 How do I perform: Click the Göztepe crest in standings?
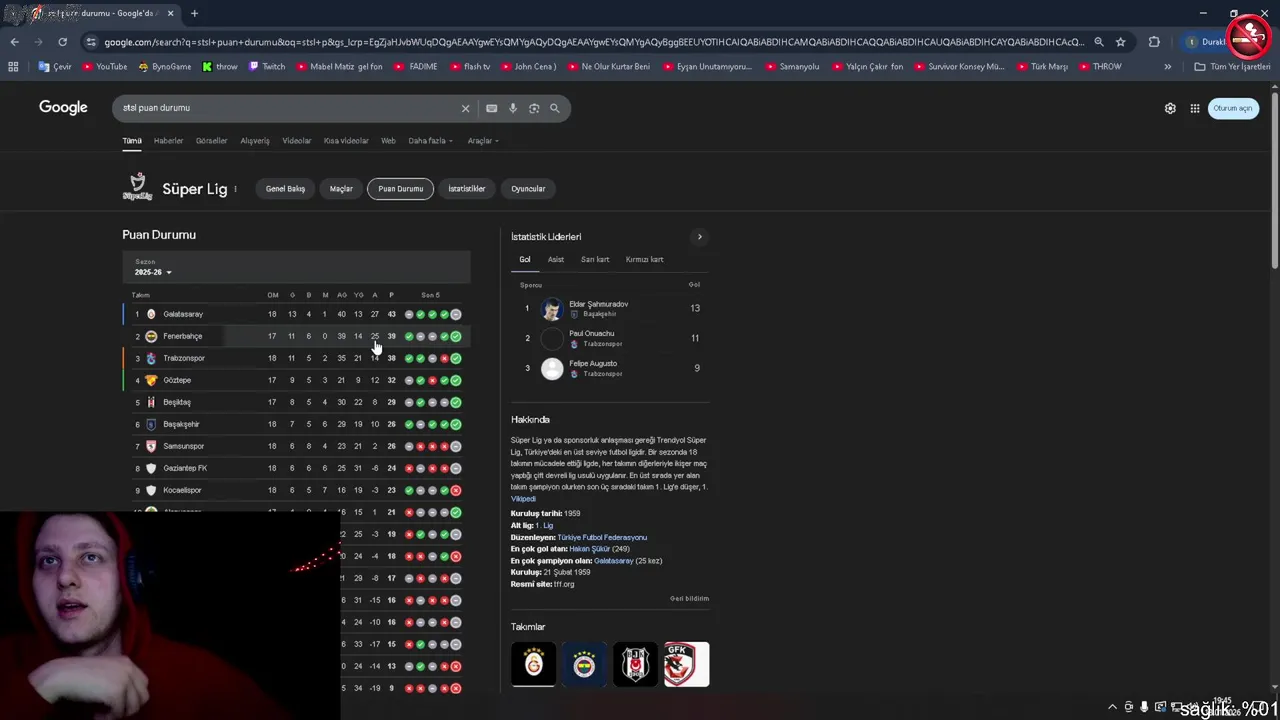[x=151, y=380]
